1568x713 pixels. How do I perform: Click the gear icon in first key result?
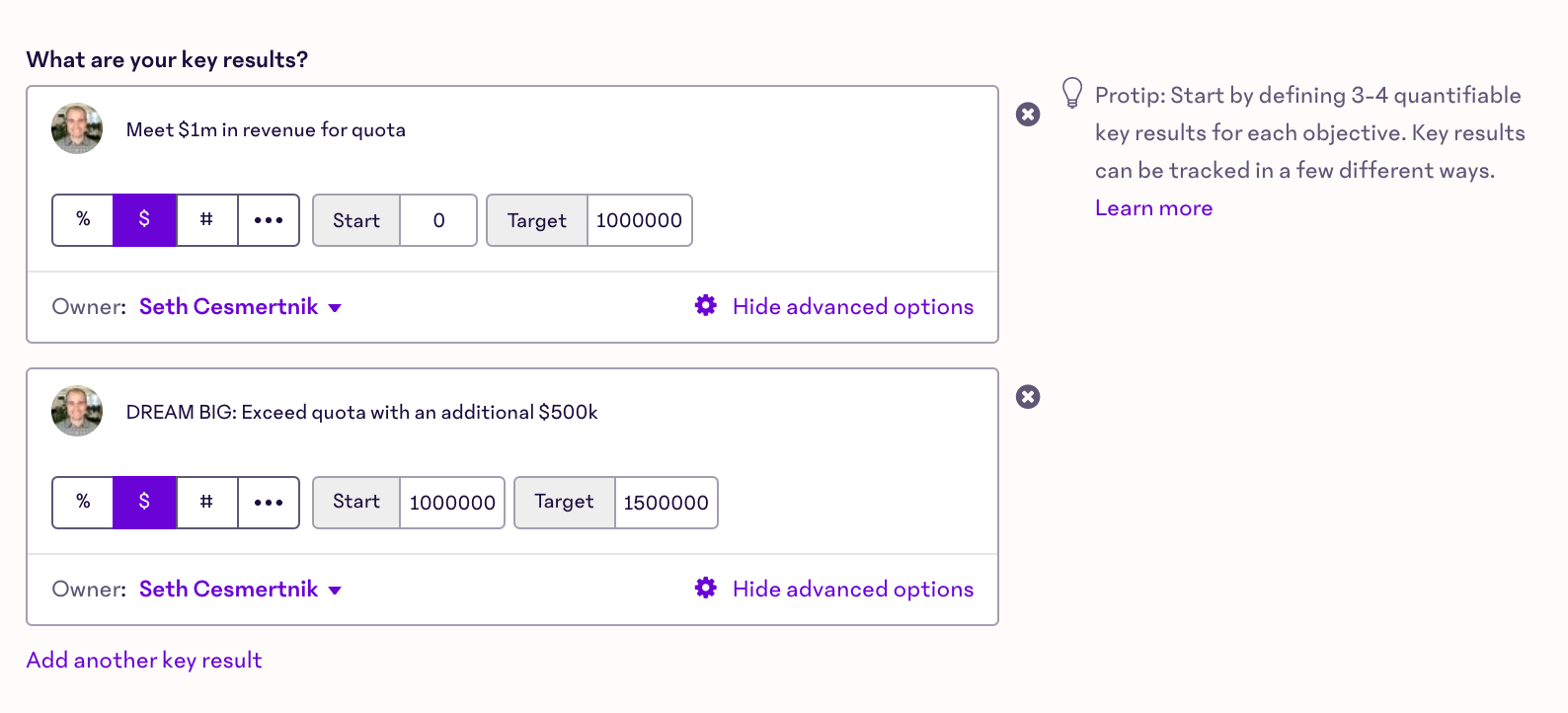[706, 306]
